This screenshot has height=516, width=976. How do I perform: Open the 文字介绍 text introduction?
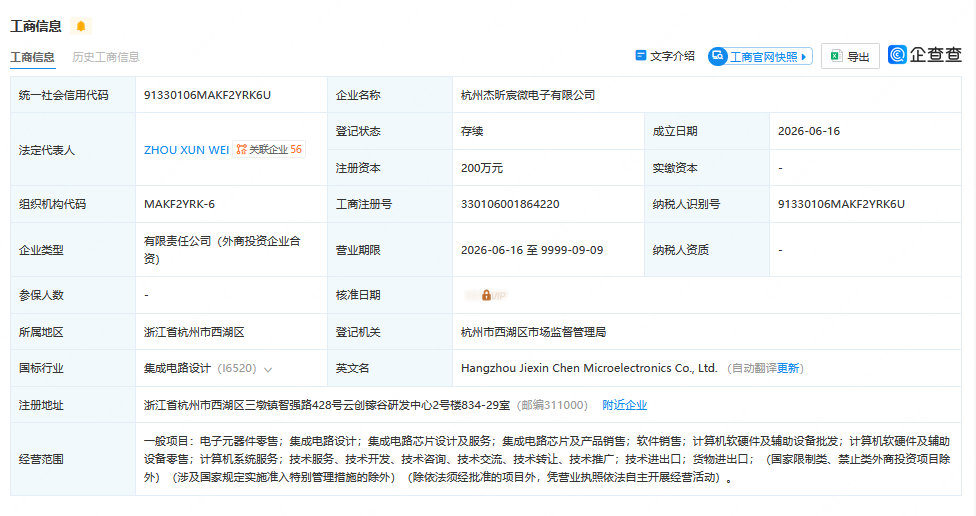(x=665, y=56)
